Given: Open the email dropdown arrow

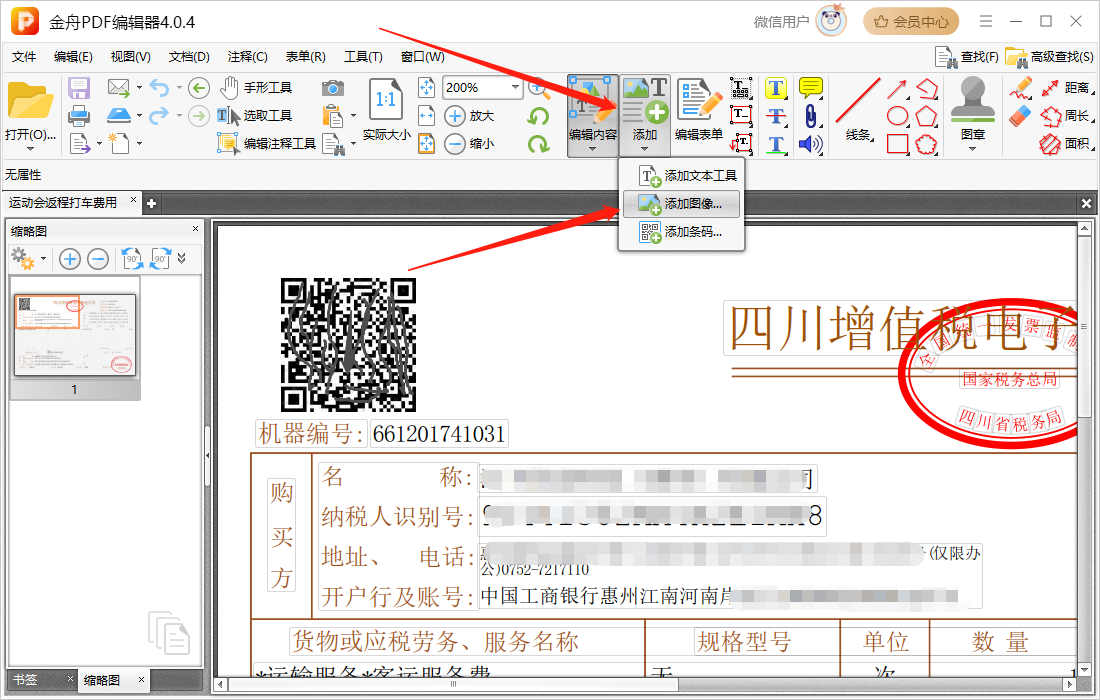Looking at the screenshot, I should coord(139,88).
